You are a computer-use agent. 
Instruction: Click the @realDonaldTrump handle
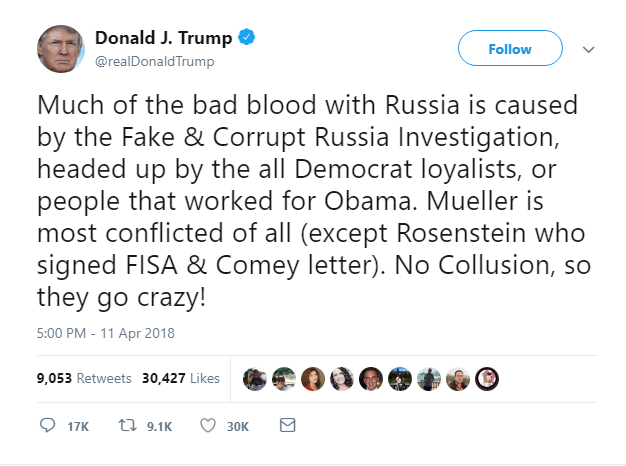click(x=155, y=61)
